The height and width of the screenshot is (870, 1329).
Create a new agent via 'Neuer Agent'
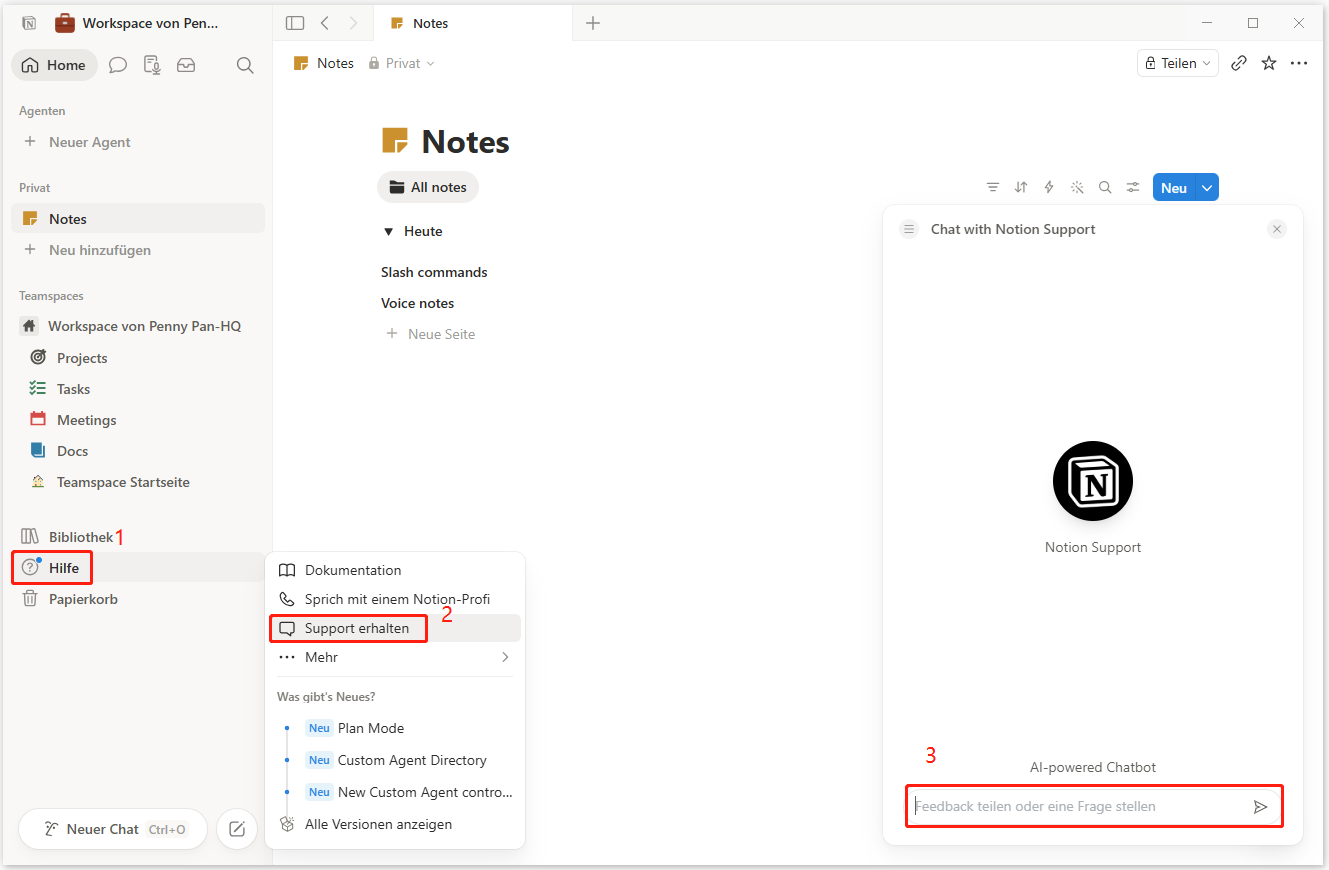pos(138,142)
